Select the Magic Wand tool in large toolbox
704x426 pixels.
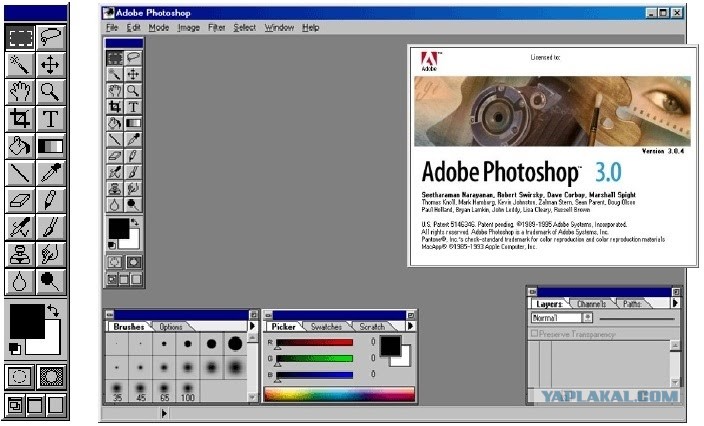coord(20,65)
